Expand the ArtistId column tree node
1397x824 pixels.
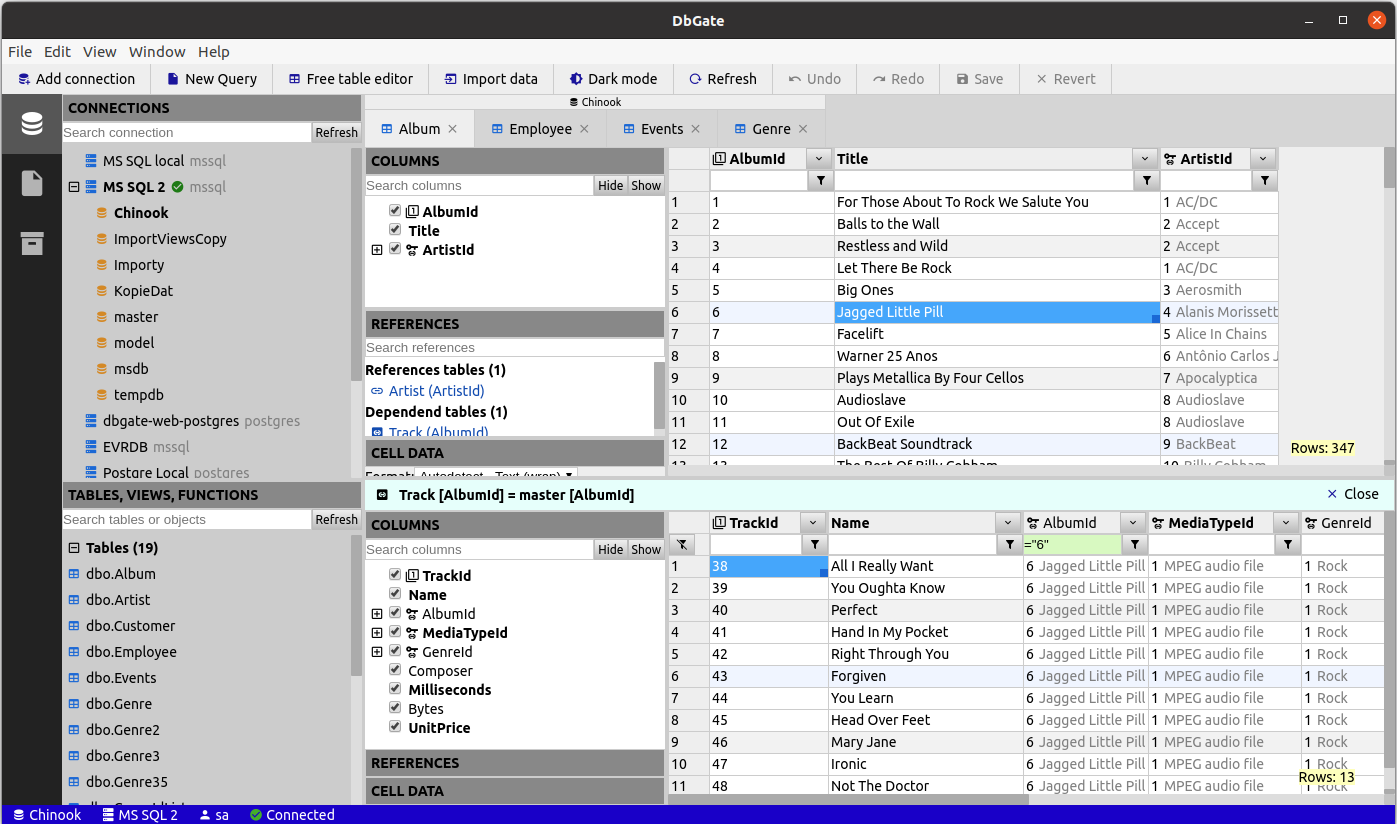click(377, 250)
